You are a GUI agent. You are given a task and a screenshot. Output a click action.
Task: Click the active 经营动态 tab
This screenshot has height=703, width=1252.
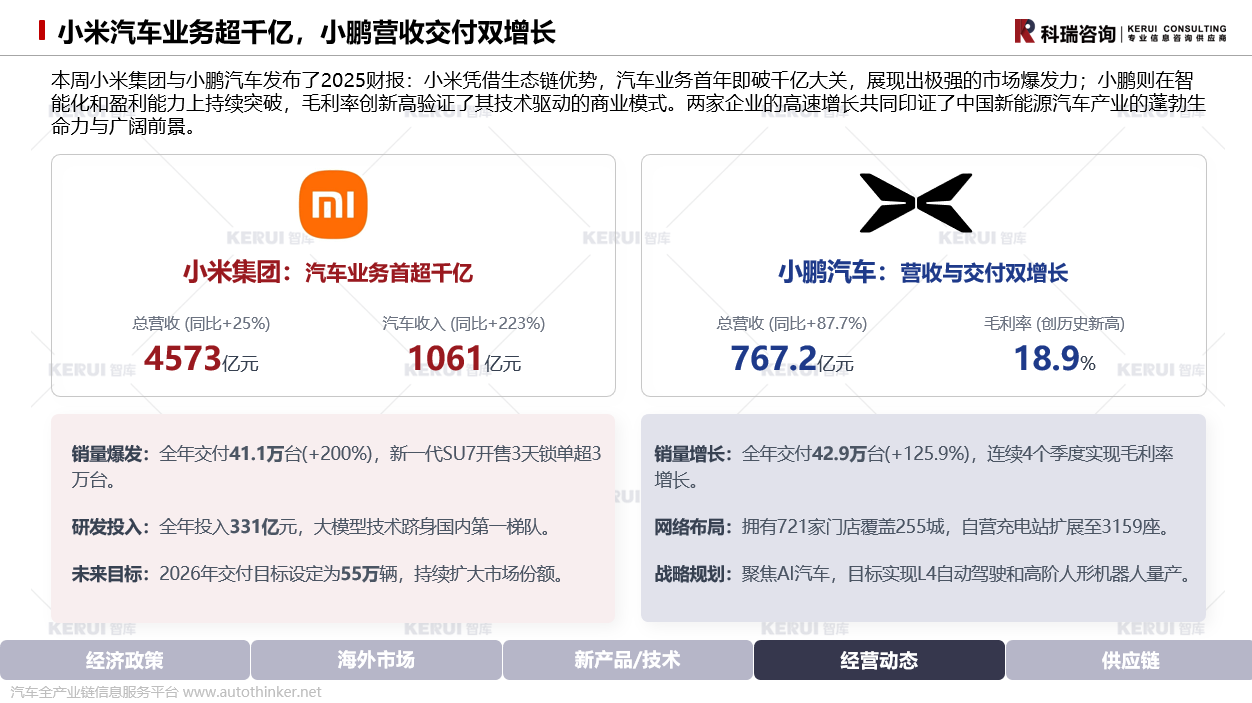[x=879, y=660]
